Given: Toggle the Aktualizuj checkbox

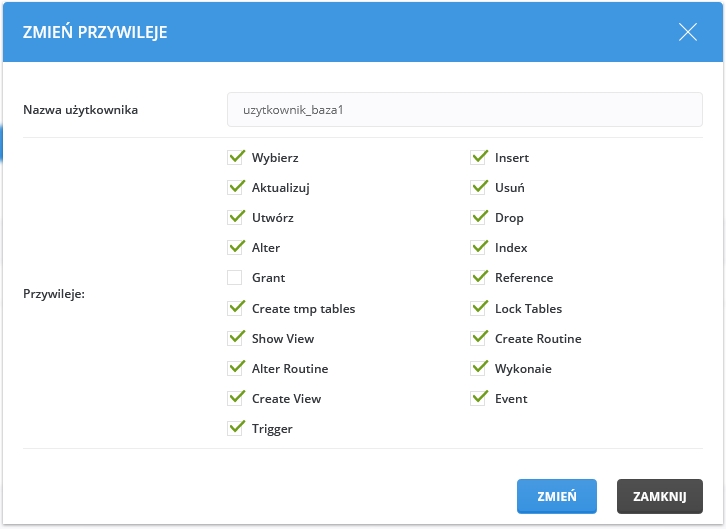Looking at the screenshot, I should pos(235,188).
